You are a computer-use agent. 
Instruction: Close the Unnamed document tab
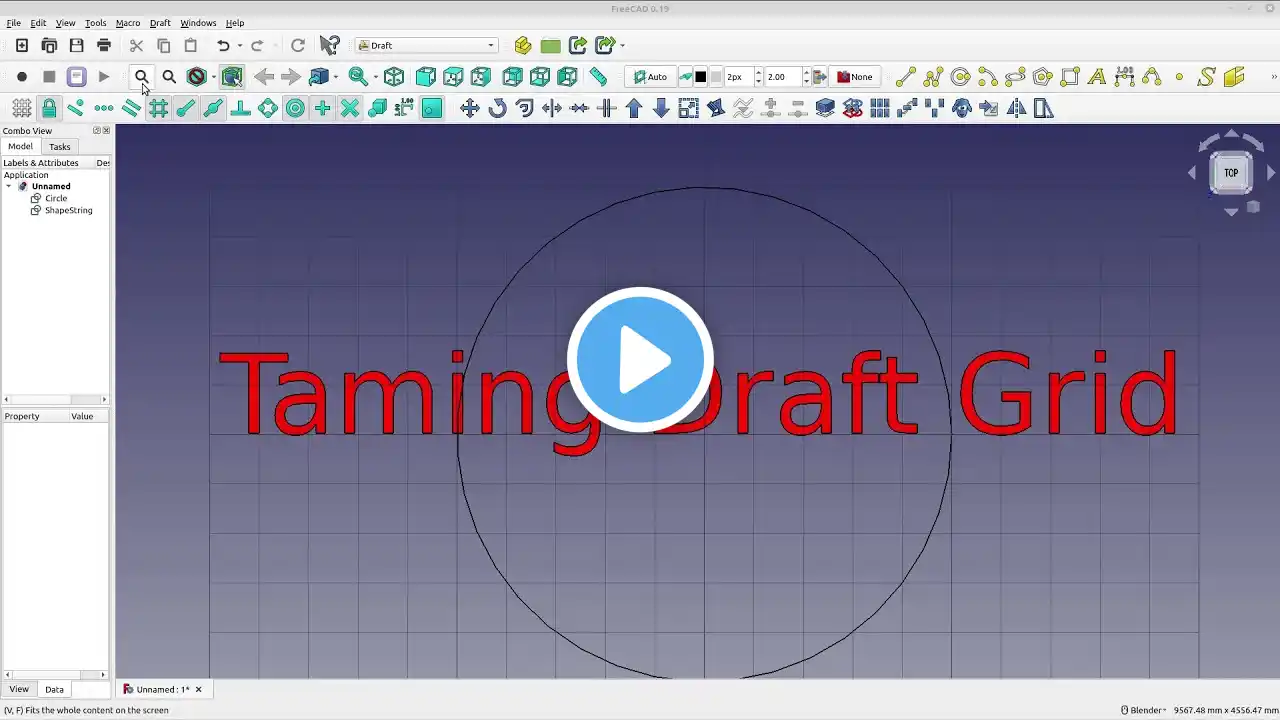(x=199, y=689)
